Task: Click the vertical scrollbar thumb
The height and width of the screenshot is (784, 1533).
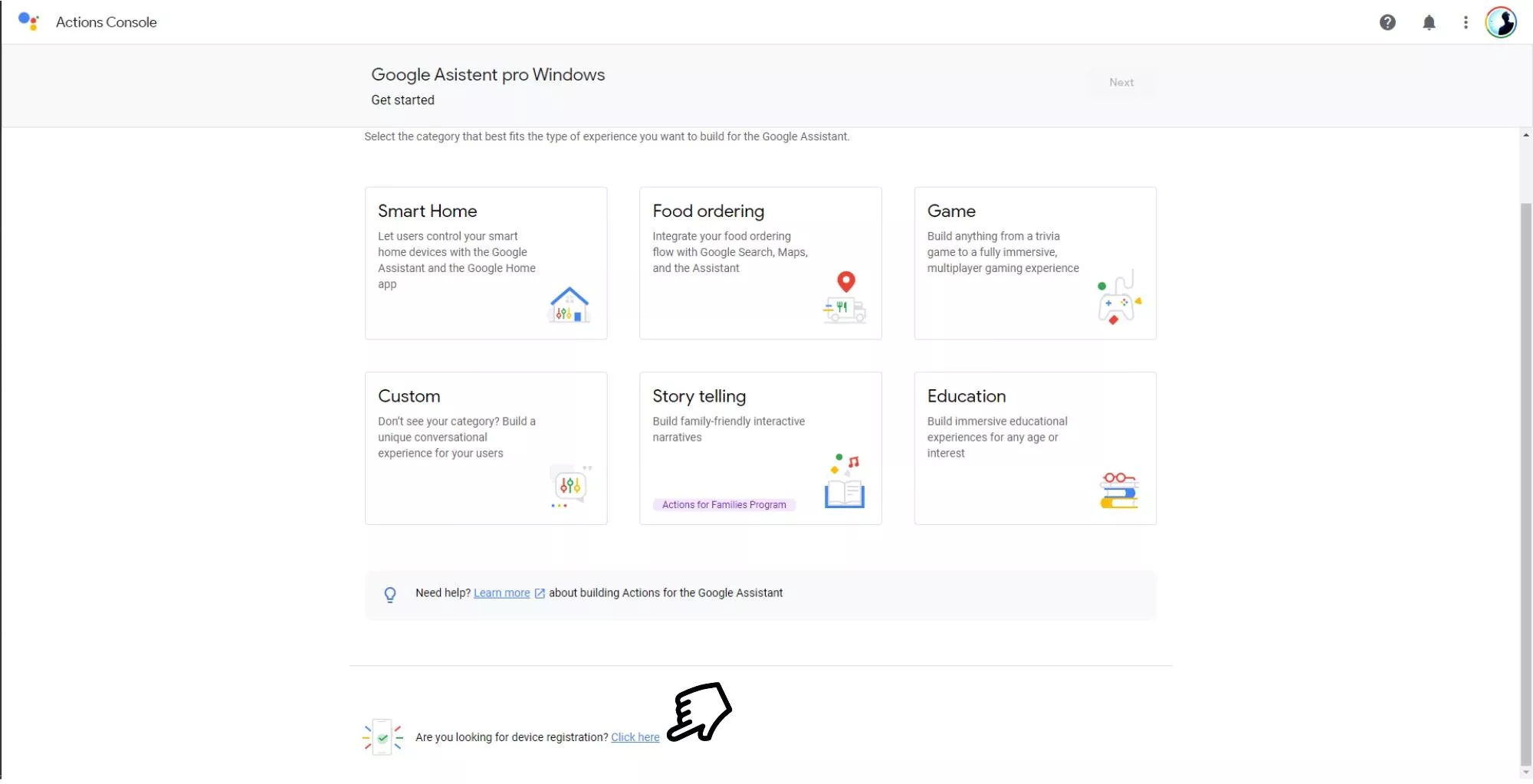Action: pos(1526,483)
